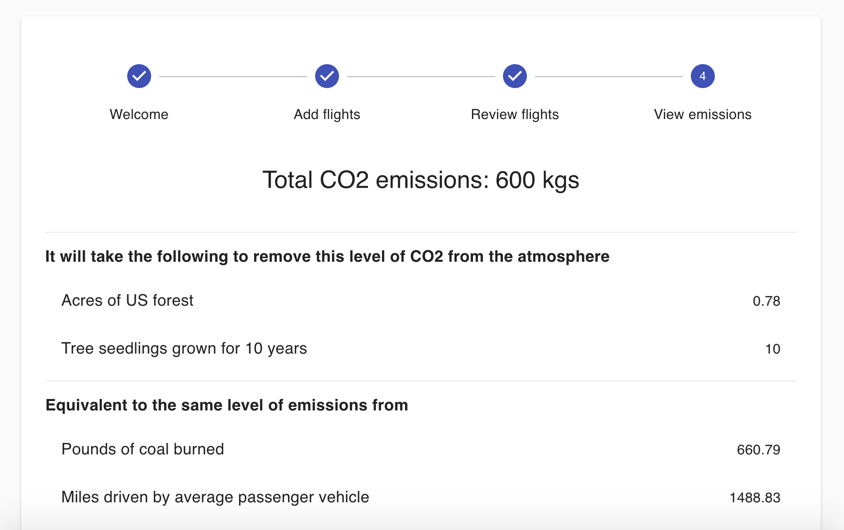The image size is (844, 530).
Task: Click the Pounds of coal burned row
Action: coord(142,449)
